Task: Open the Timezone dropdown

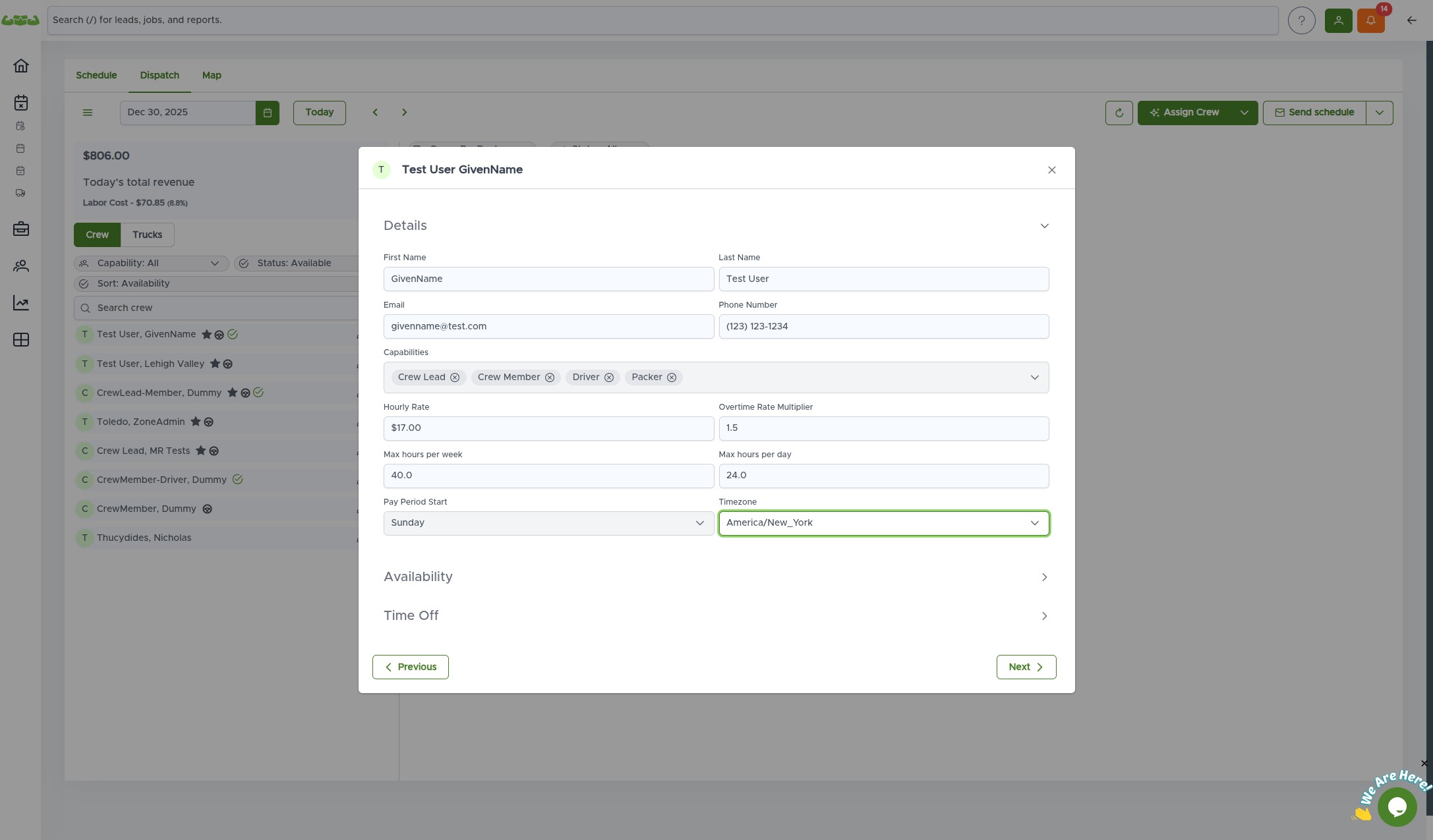Action: (x=883, y=523)
